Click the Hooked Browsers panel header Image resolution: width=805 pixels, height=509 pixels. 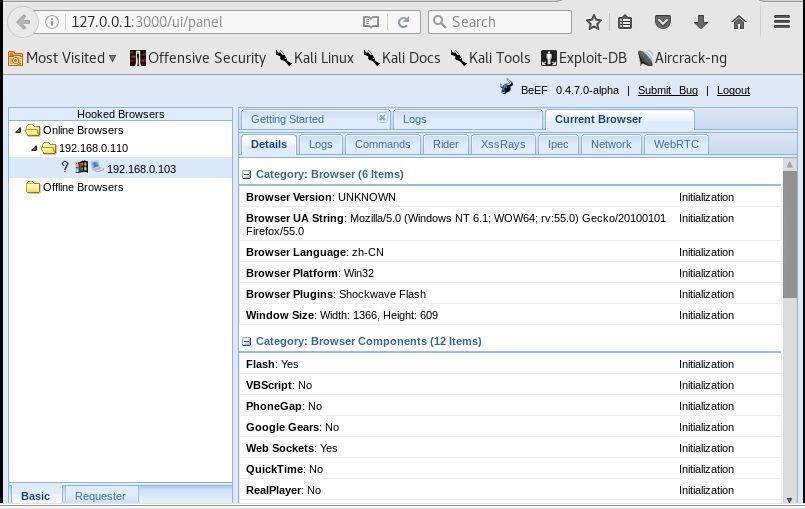pyautogui.click(x=121, y=114)
